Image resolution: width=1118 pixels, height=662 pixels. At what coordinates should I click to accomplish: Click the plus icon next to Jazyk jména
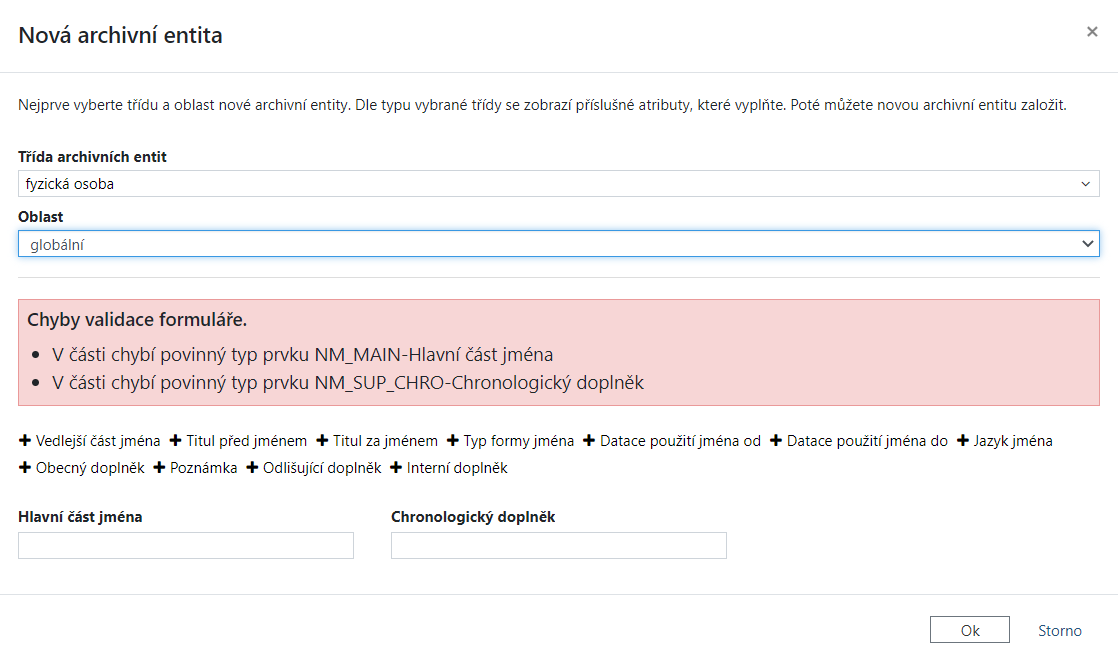click(x=963, y=441)
